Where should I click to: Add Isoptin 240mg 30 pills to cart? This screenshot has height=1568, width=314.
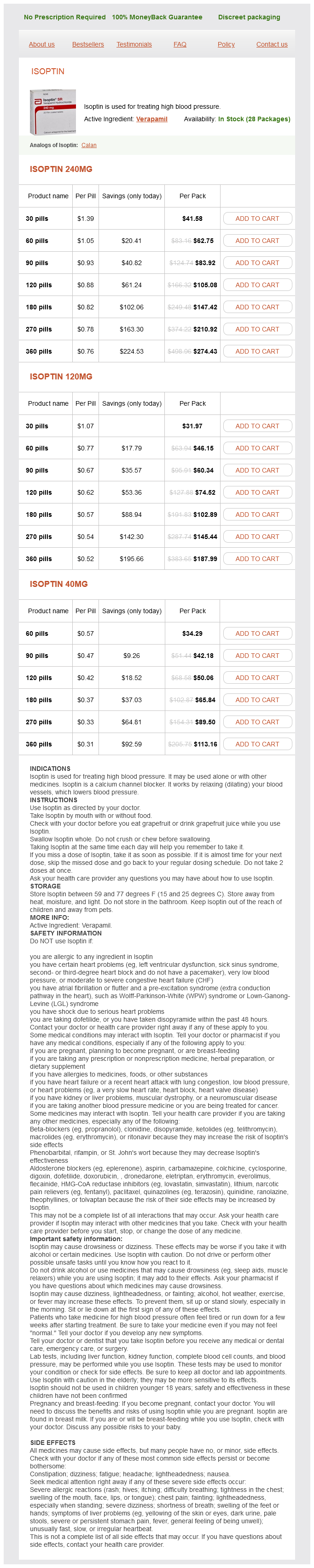(x=257, y=219)
